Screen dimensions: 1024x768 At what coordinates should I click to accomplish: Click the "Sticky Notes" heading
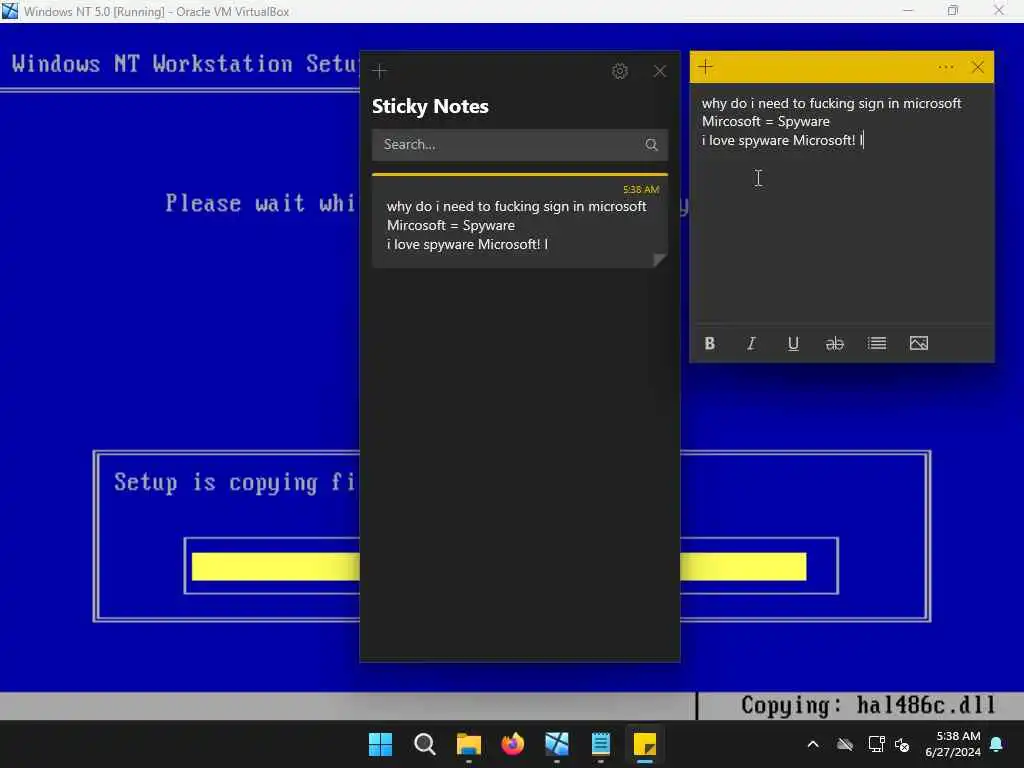click(430, 106)
